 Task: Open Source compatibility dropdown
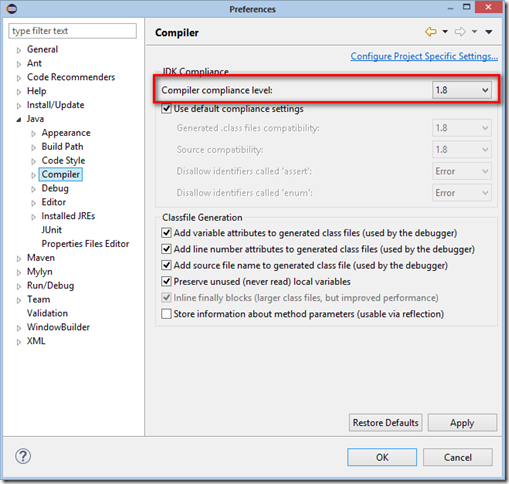[462, 150]
